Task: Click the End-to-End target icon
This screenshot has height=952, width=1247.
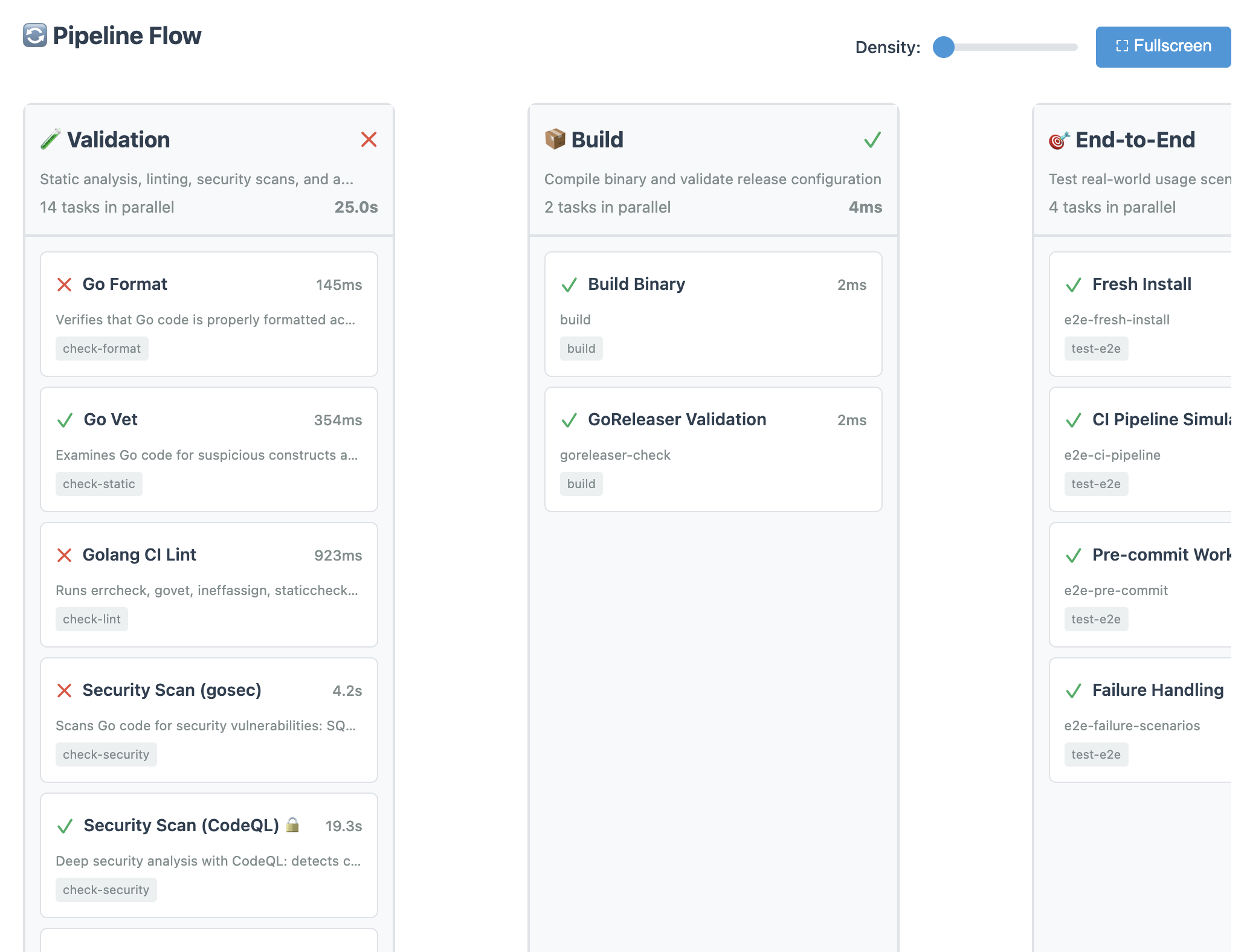Action: click(1059, 140)
